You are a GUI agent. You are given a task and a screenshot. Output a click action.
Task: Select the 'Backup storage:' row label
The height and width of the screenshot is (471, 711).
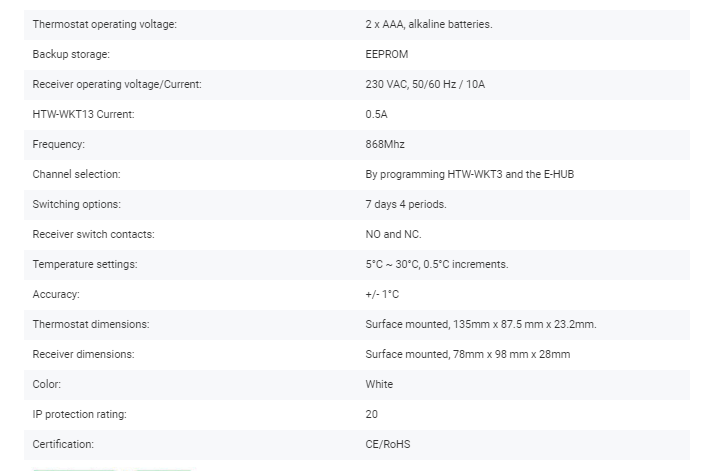[x=71, y=54]
